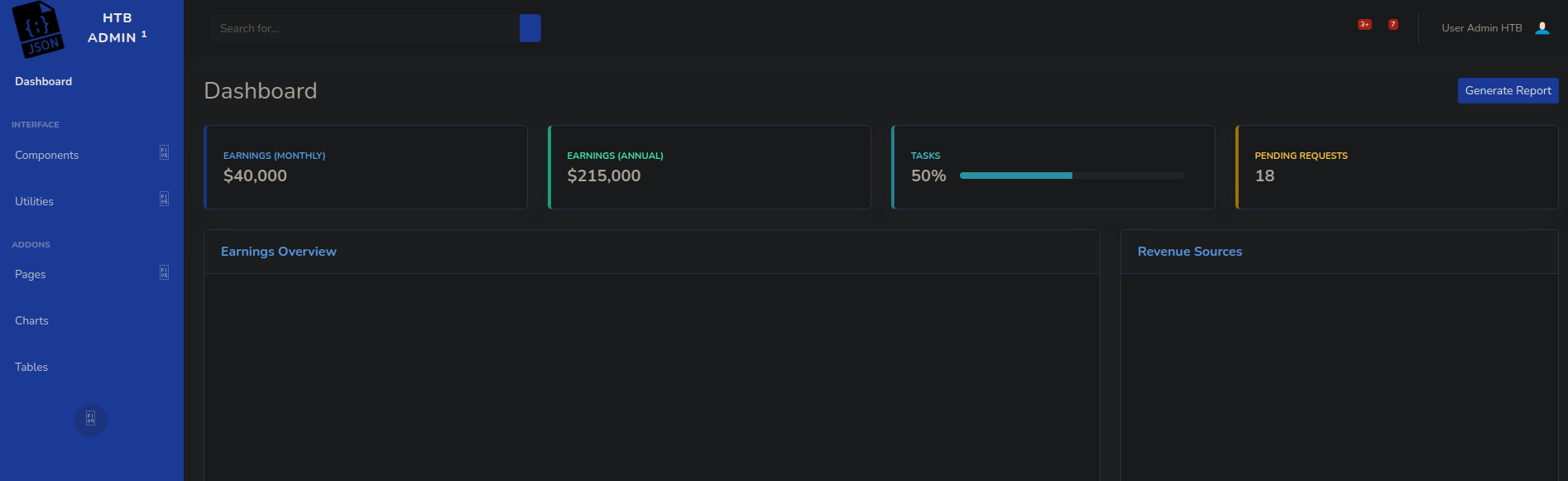Collapse sidebar with the round toggle button
The height and width of the screenshot is (481, 1568).
coord(91,420)
